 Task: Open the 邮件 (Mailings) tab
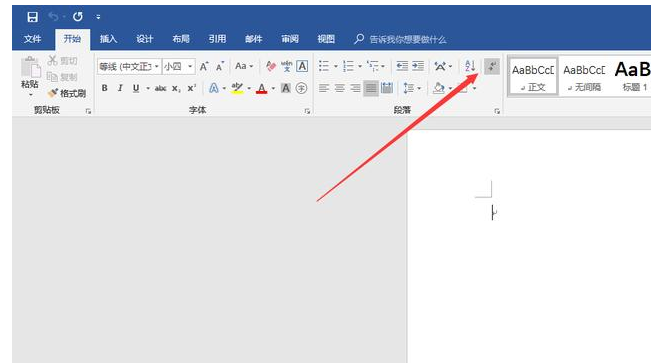coord(254,39)
